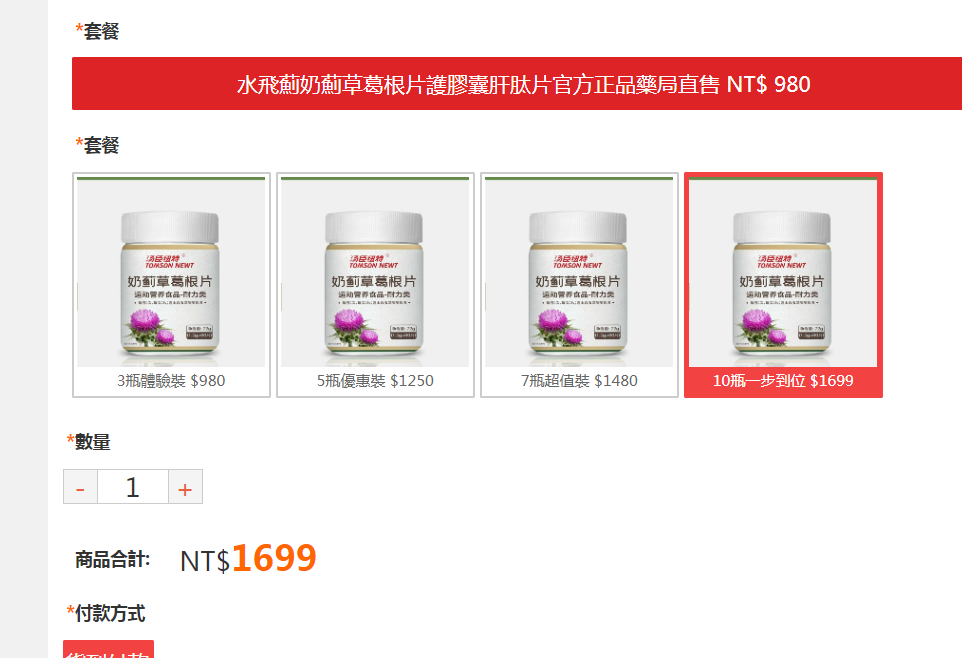This screenshot has width=962, height=658.
Task: Select the partially visible red payment method button
Action: pyautogui.click(x=109, y=649)
